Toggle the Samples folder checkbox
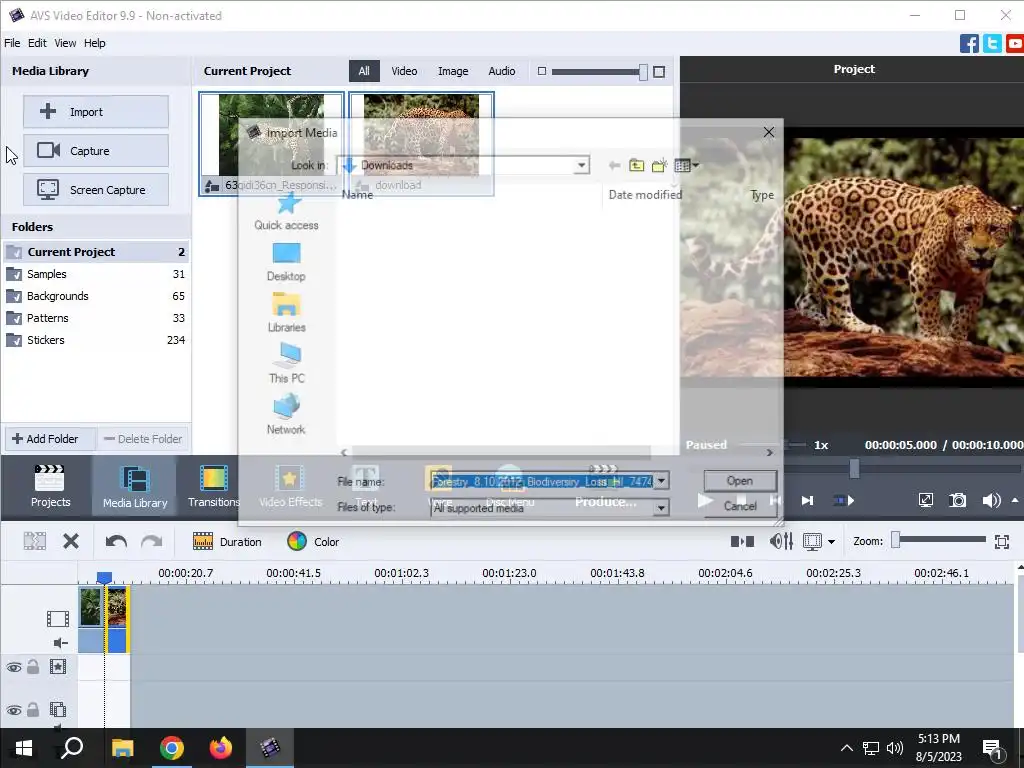The image size is (1024, 768). pos(14,274)
